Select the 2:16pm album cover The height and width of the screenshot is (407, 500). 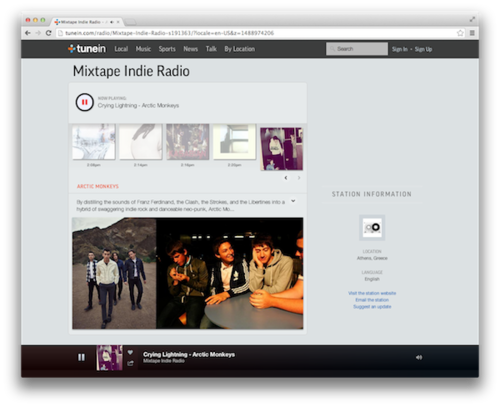[x=188, y=142]
